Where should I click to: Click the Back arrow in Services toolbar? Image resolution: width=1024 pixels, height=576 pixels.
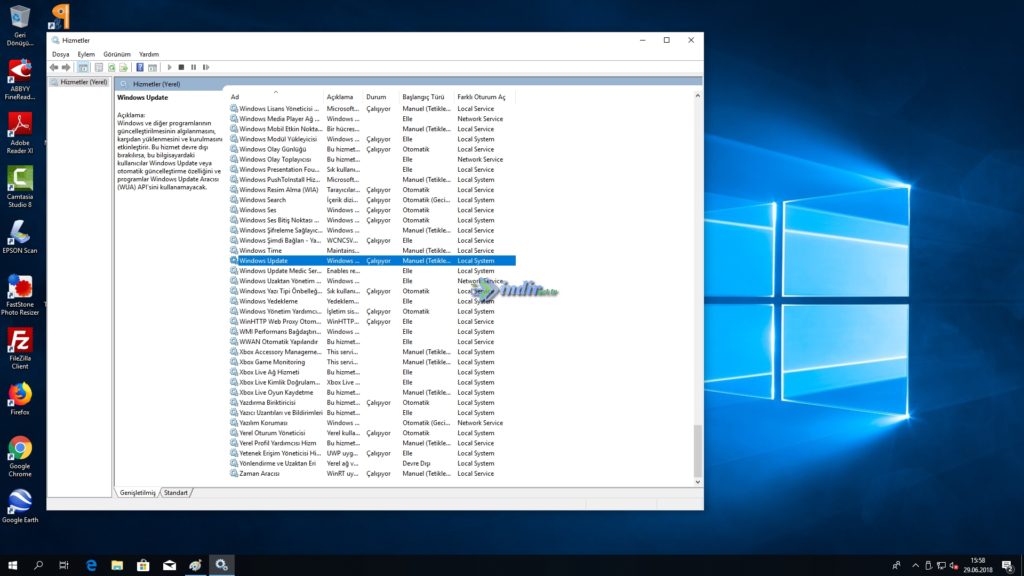pyautogui.click(x=54, y=67)
